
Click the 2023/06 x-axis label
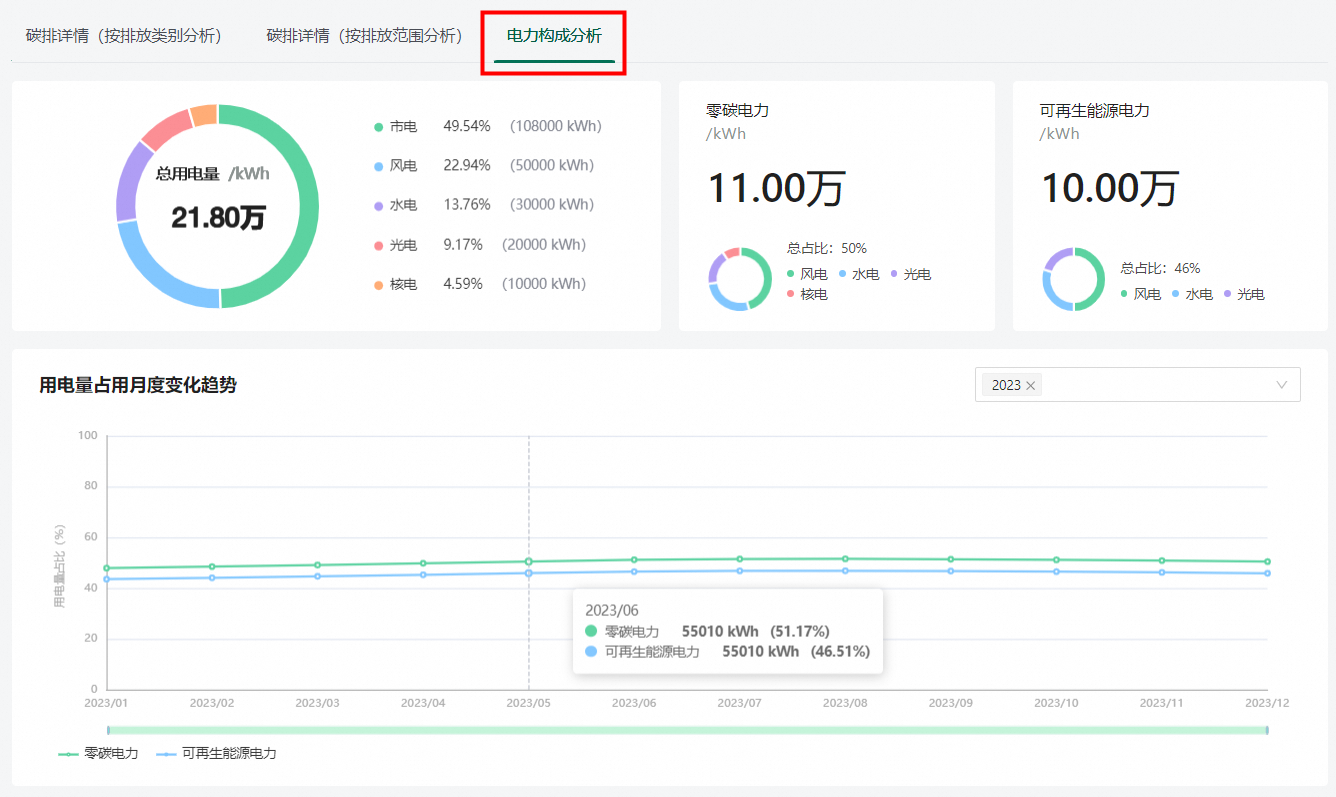coord(634,704)
